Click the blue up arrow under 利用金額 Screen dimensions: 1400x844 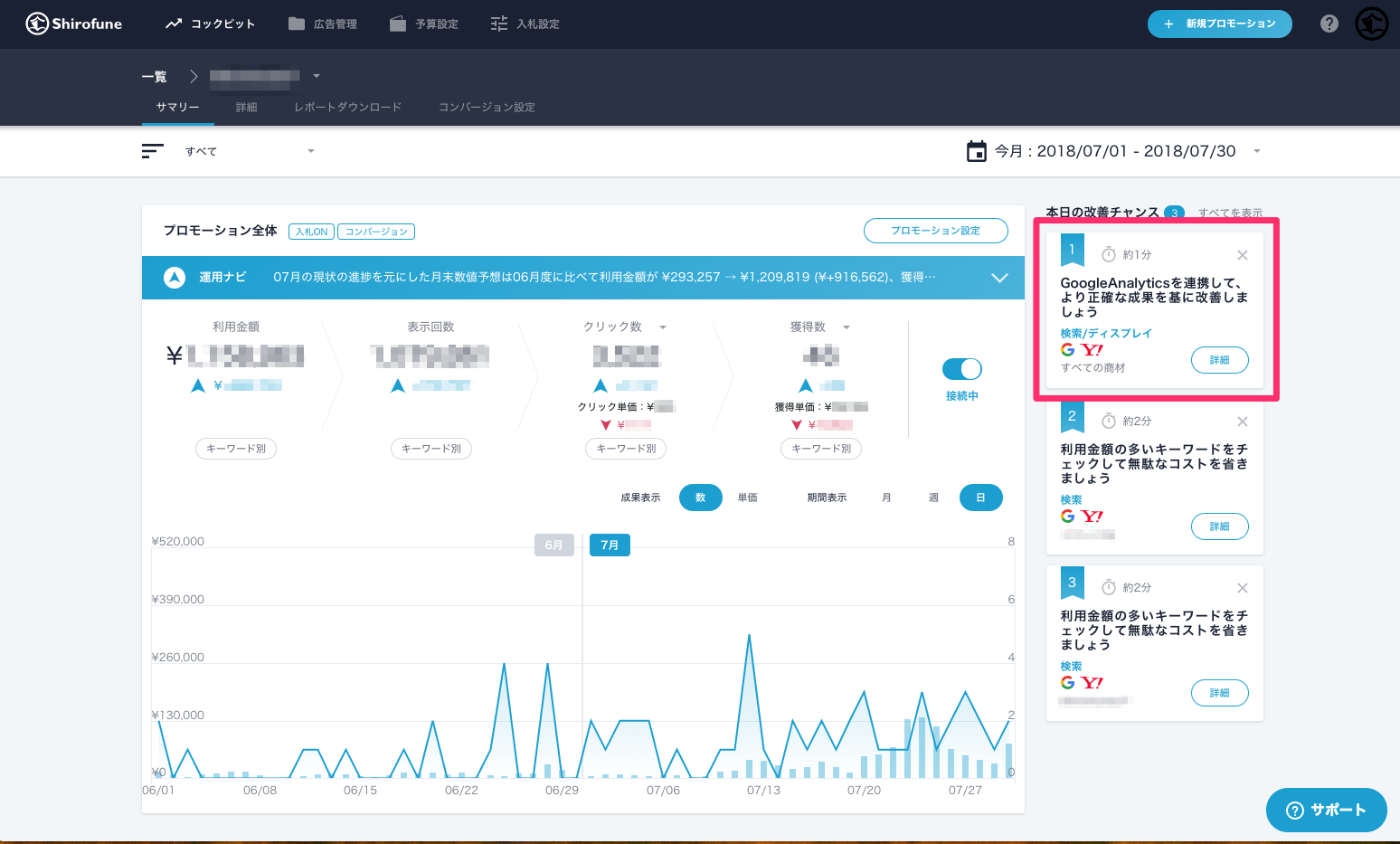(x=198, y=386)
